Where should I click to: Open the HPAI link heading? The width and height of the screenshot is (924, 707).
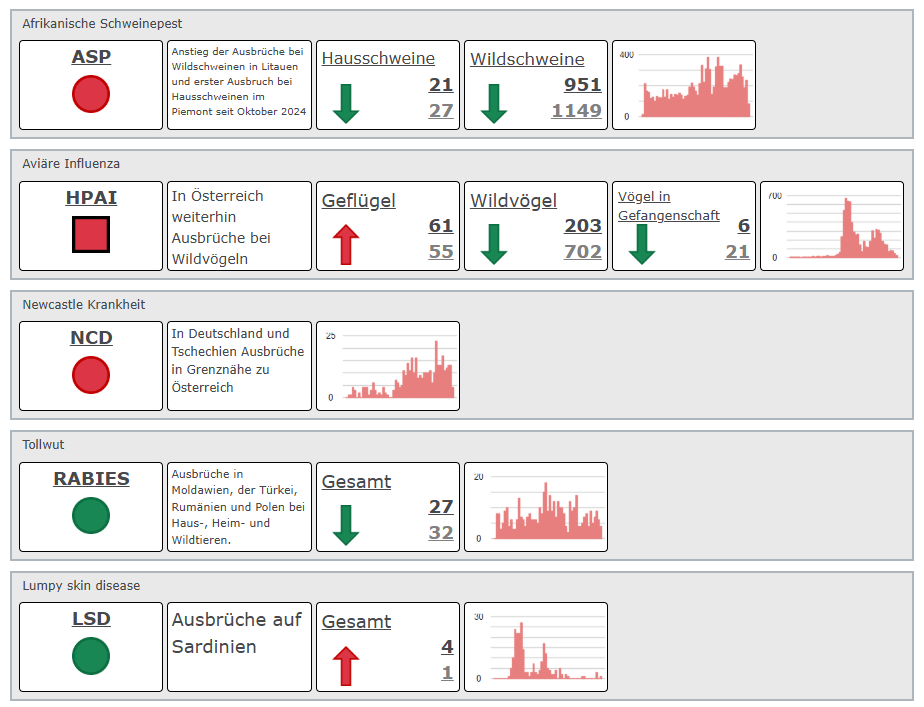pos(91,197)
